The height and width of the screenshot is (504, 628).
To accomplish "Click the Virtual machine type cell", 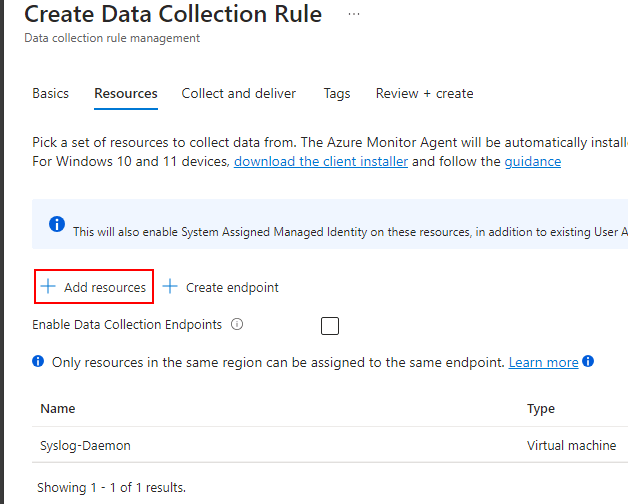I will point(571,445).
